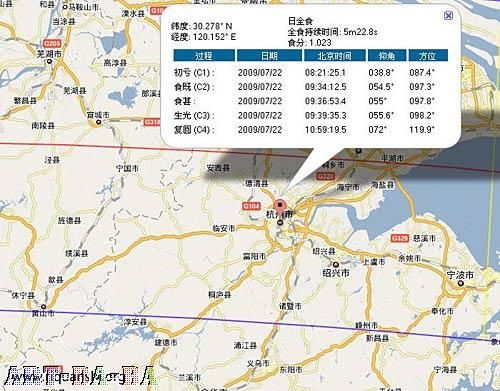Click the red location pin at Hangzhou
The image size is (500, 391).
click(x=280, y=206)
